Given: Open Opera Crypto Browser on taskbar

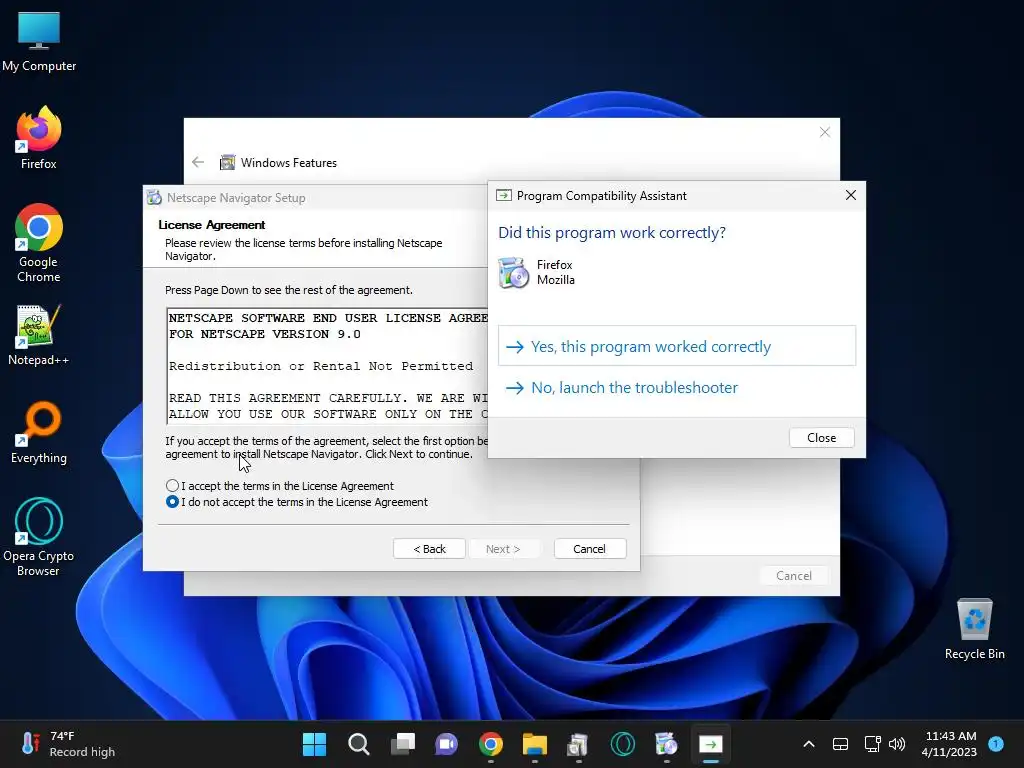Looking at the screenshot, I should click(622, 744).
